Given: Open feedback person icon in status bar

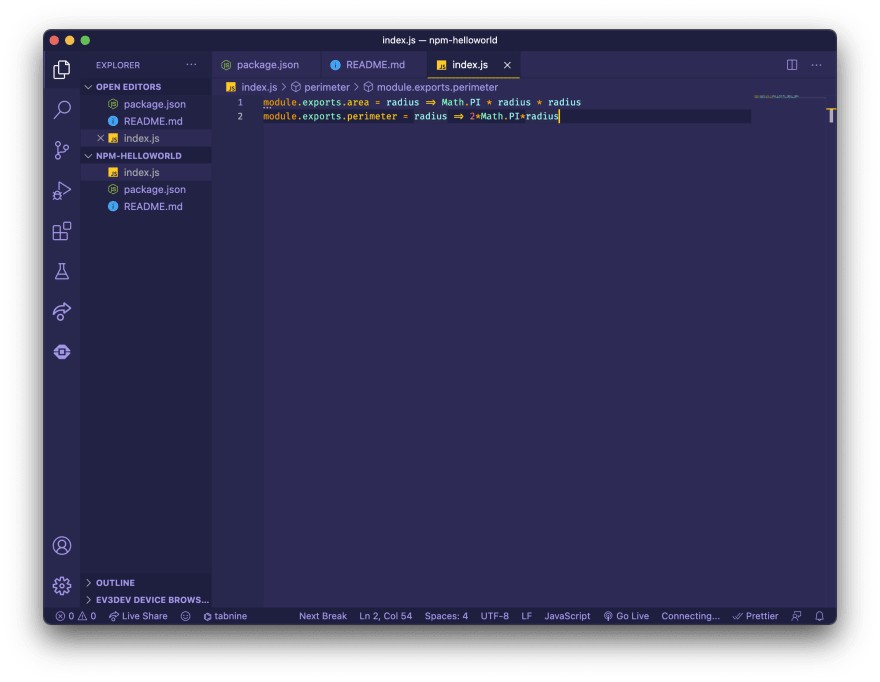Looking at the screenshot, I should (796, 616).
